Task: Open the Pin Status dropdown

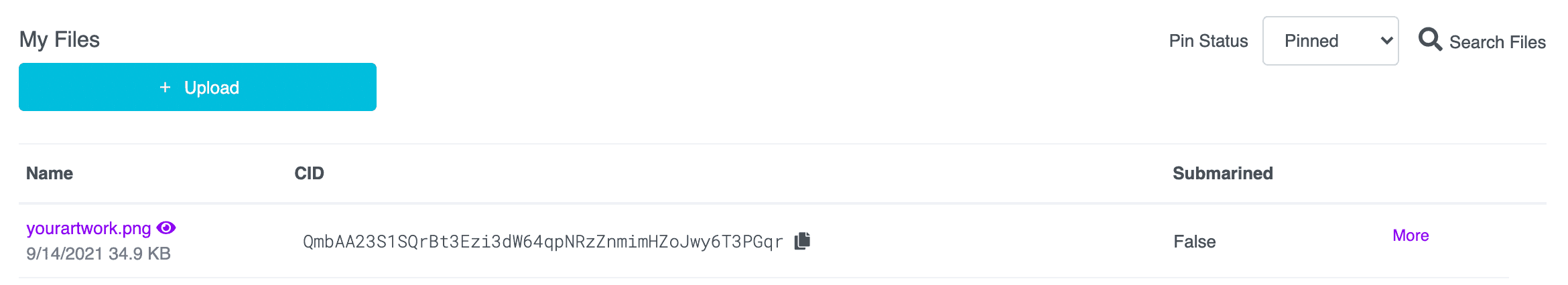Action: tap(1329, 41)
